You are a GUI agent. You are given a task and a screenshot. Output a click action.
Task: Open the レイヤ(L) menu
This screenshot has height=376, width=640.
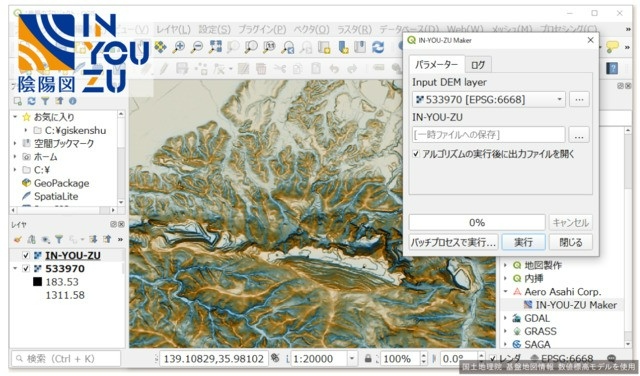(x=173, y=29)
